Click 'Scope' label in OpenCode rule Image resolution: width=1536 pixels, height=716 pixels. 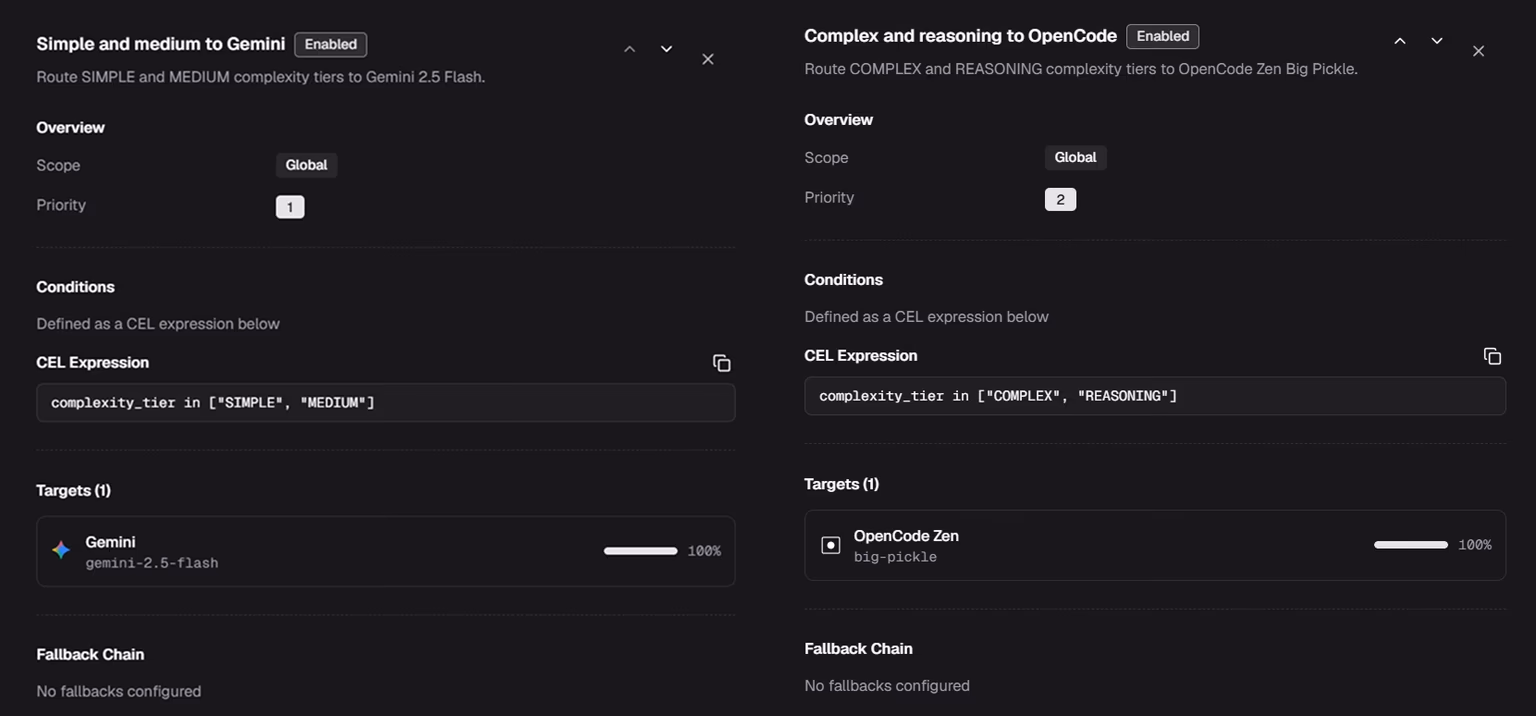pyautogui.click(x=826, y=158)
